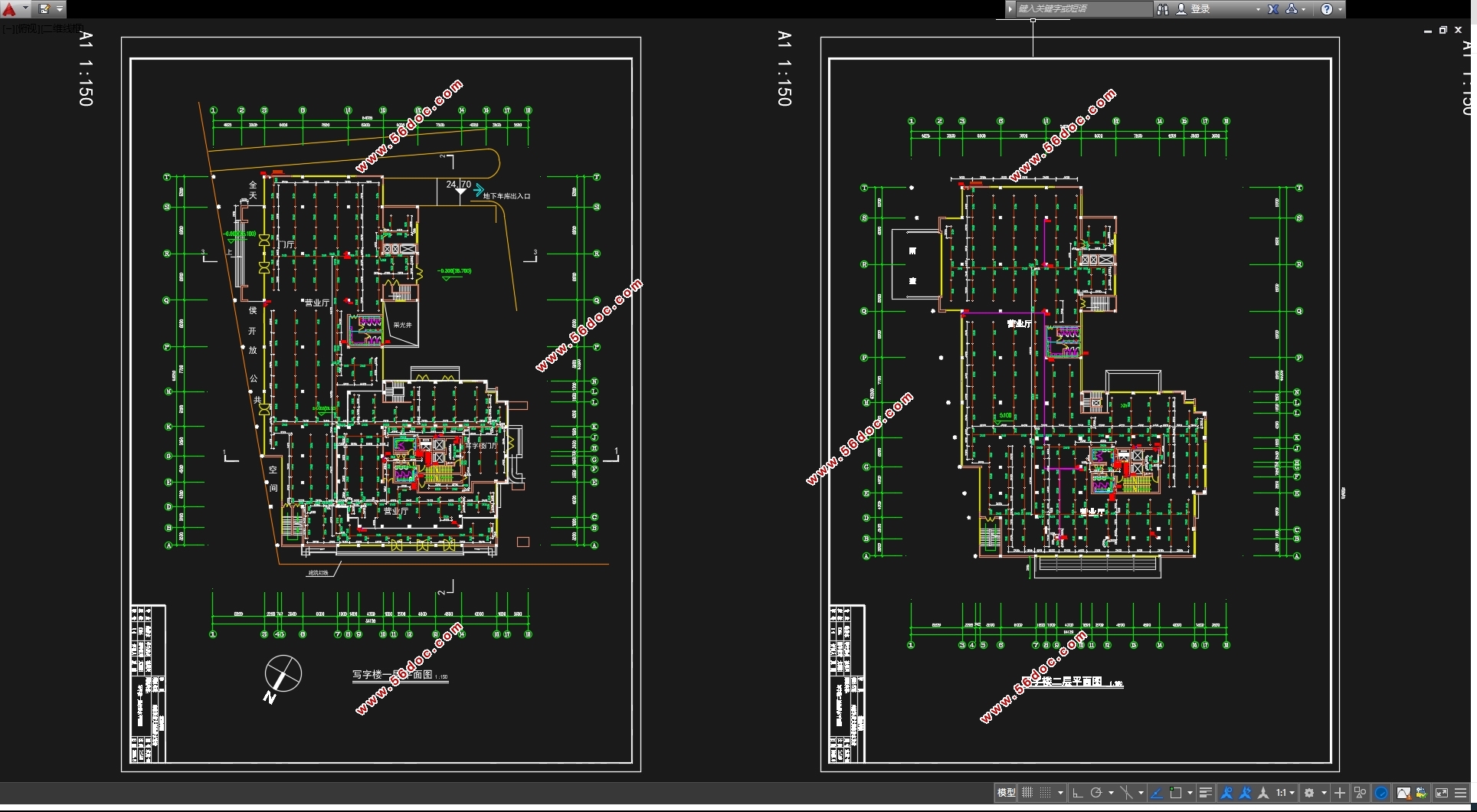Click the 登录 sign-in button

click(x=1193, y=9)
